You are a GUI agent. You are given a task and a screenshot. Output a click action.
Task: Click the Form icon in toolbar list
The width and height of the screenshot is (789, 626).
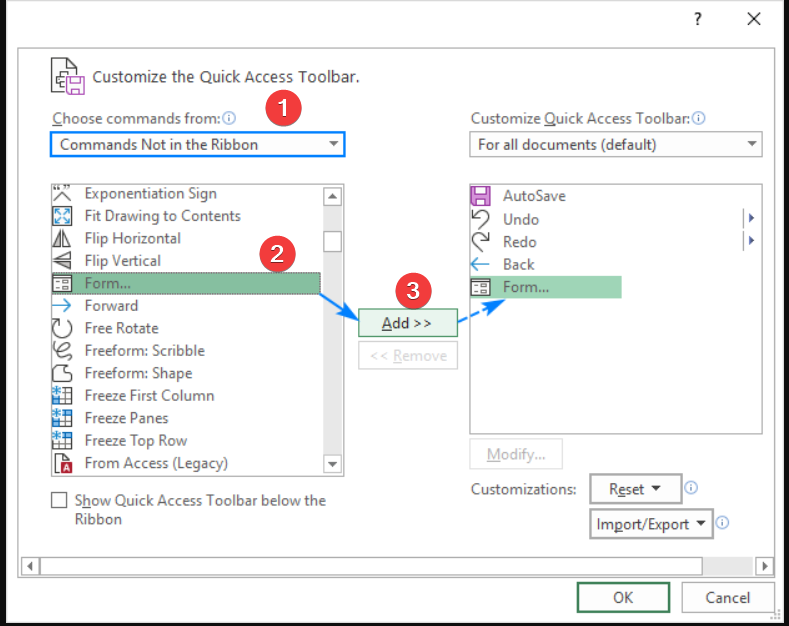(480, 287)
